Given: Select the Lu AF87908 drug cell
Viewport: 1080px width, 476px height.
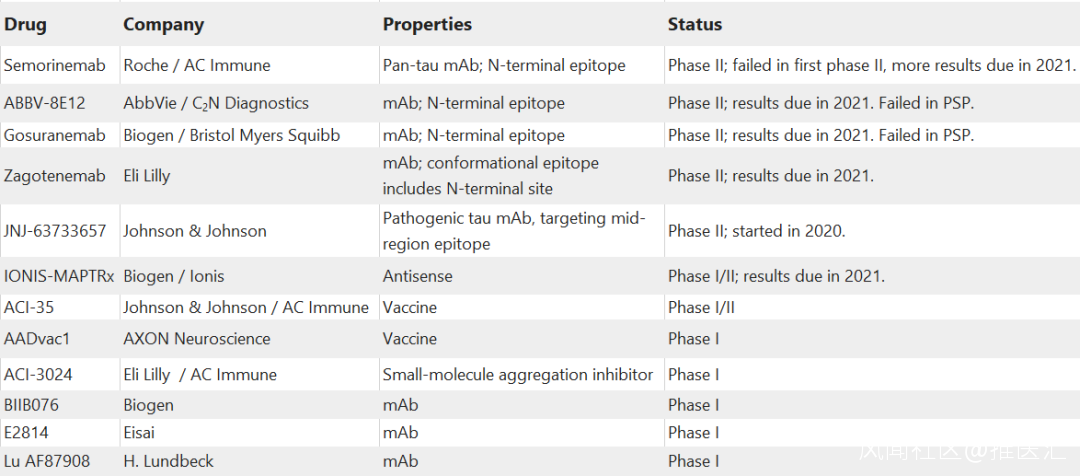Looking at the screenshot, I should click(46, 461).
